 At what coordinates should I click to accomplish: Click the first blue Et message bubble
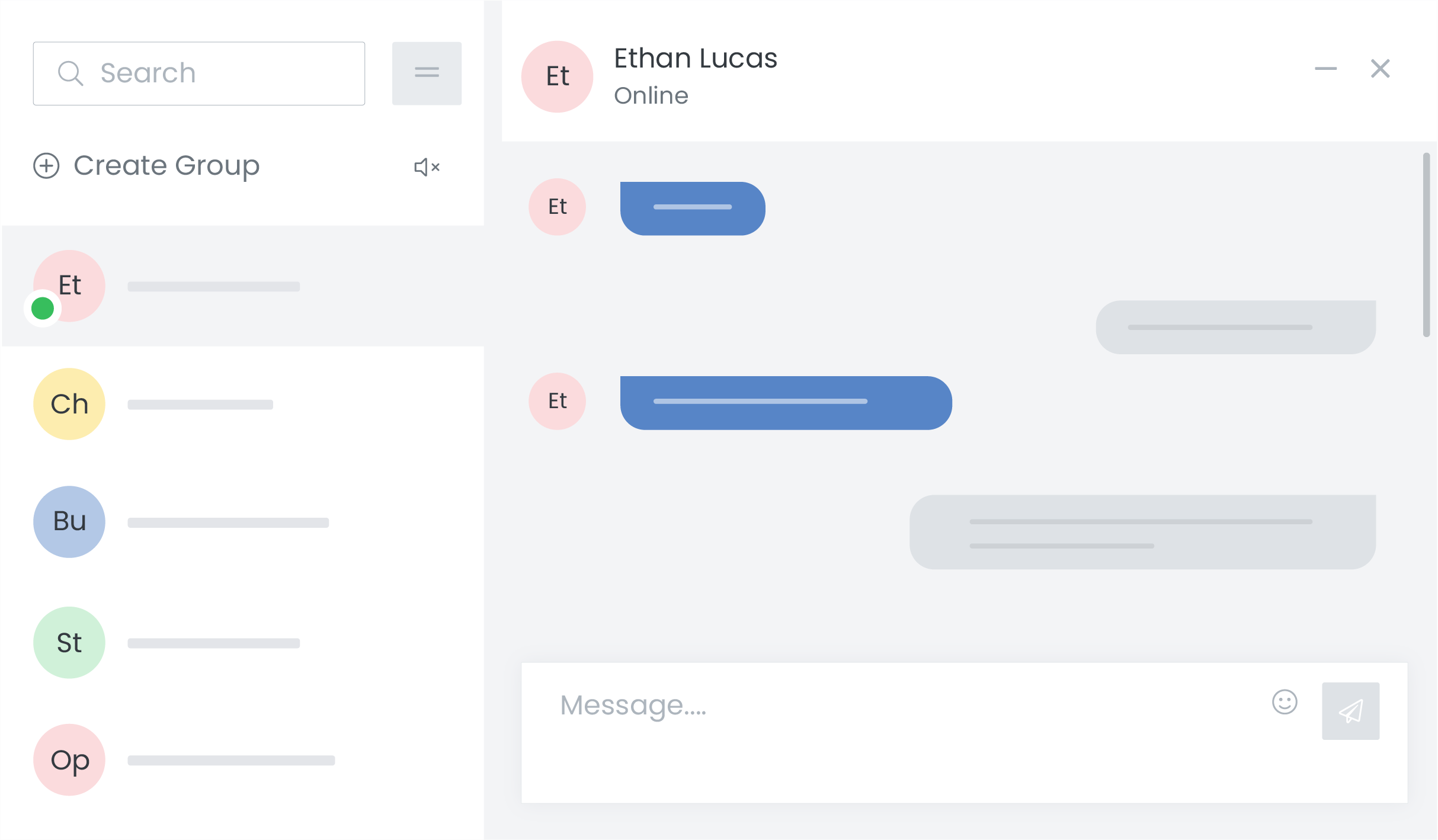tap(692, 208)
